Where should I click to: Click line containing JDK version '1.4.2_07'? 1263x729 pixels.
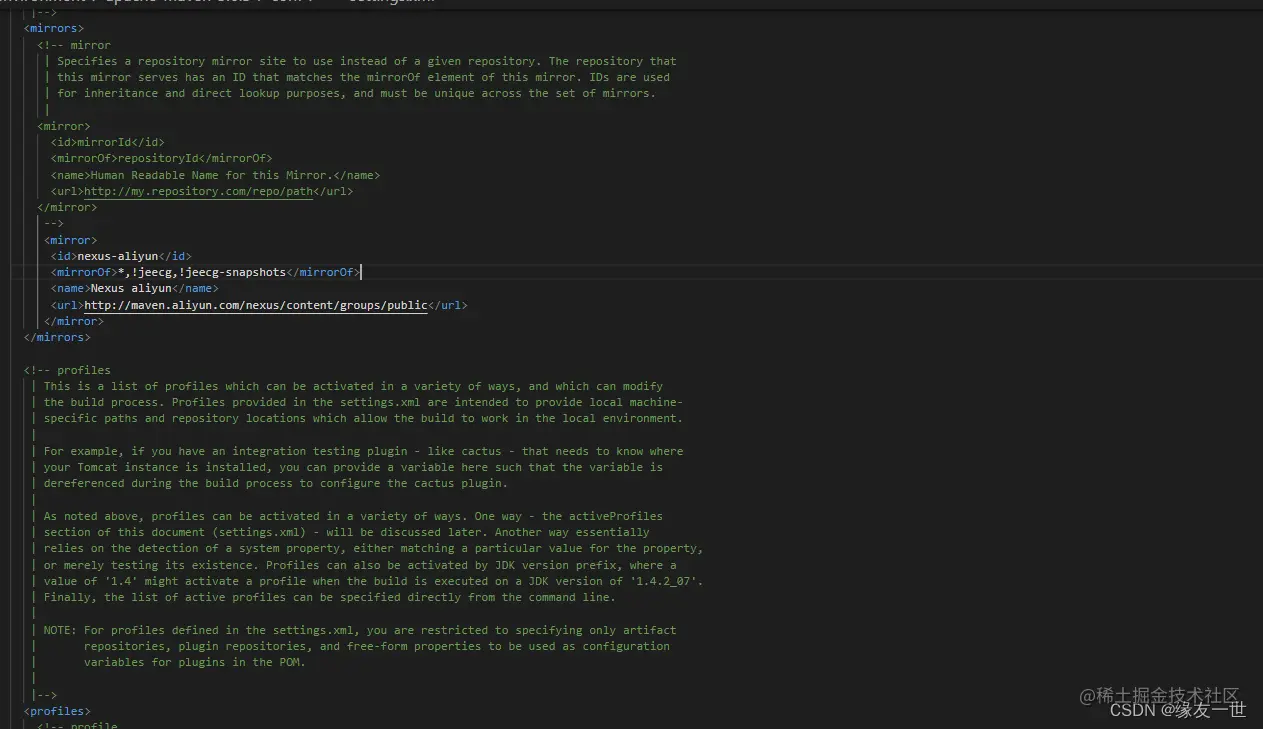373,581
